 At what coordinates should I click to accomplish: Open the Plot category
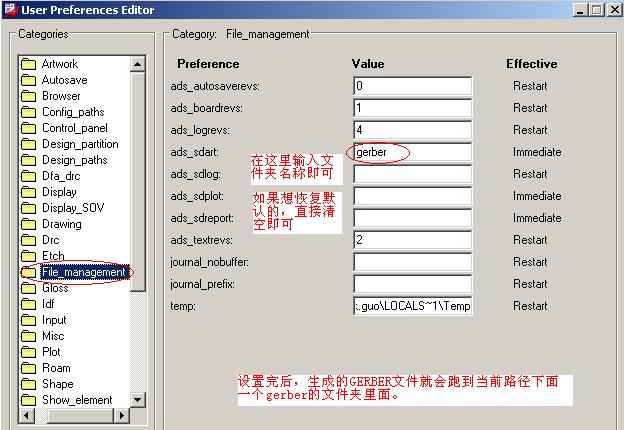coord(51,352)
